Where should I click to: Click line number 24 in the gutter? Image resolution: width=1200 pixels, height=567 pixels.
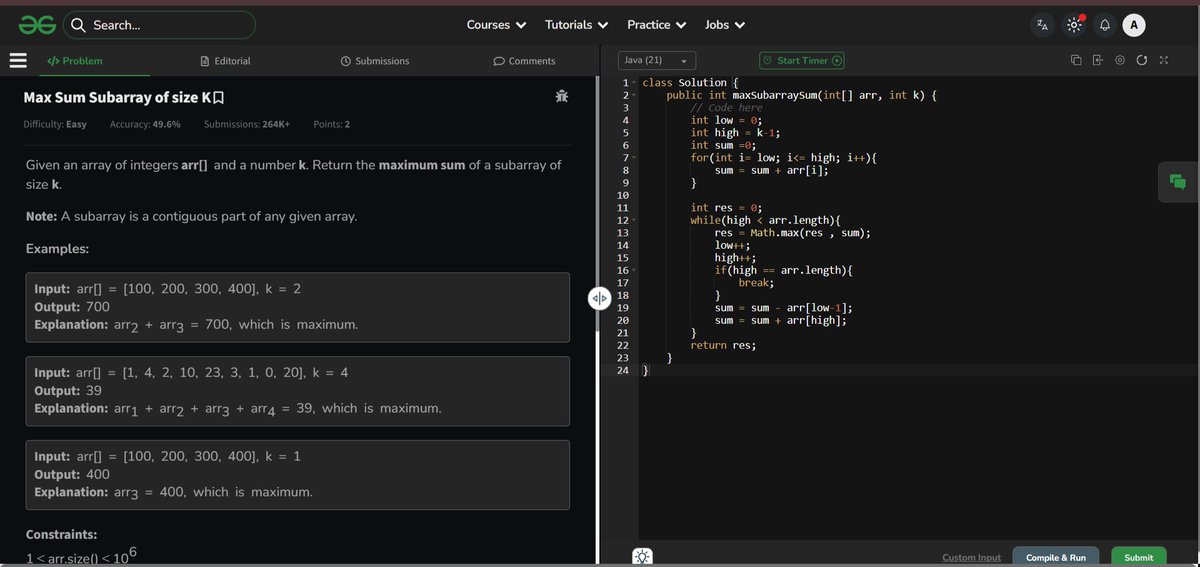pos(622,370)
